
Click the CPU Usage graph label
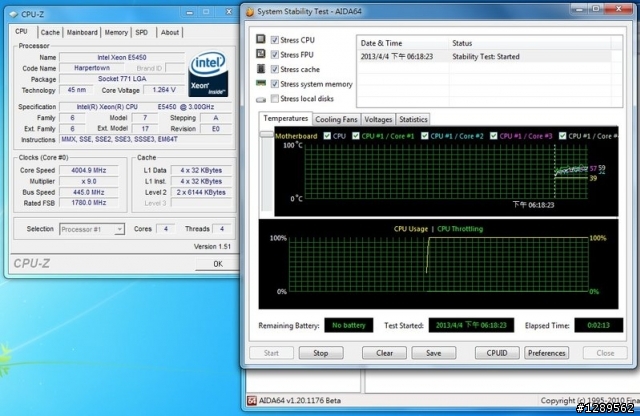(411, 229)
